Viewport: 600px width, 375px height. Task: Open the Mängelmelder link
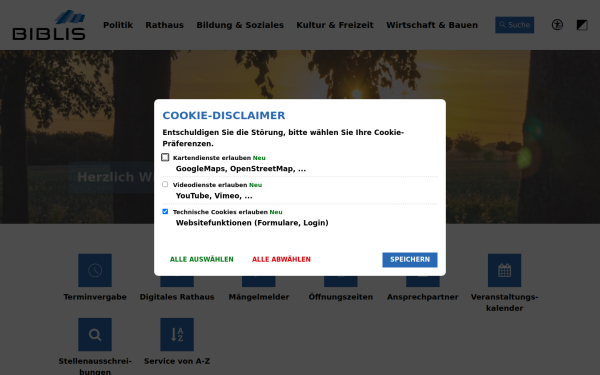259,297
